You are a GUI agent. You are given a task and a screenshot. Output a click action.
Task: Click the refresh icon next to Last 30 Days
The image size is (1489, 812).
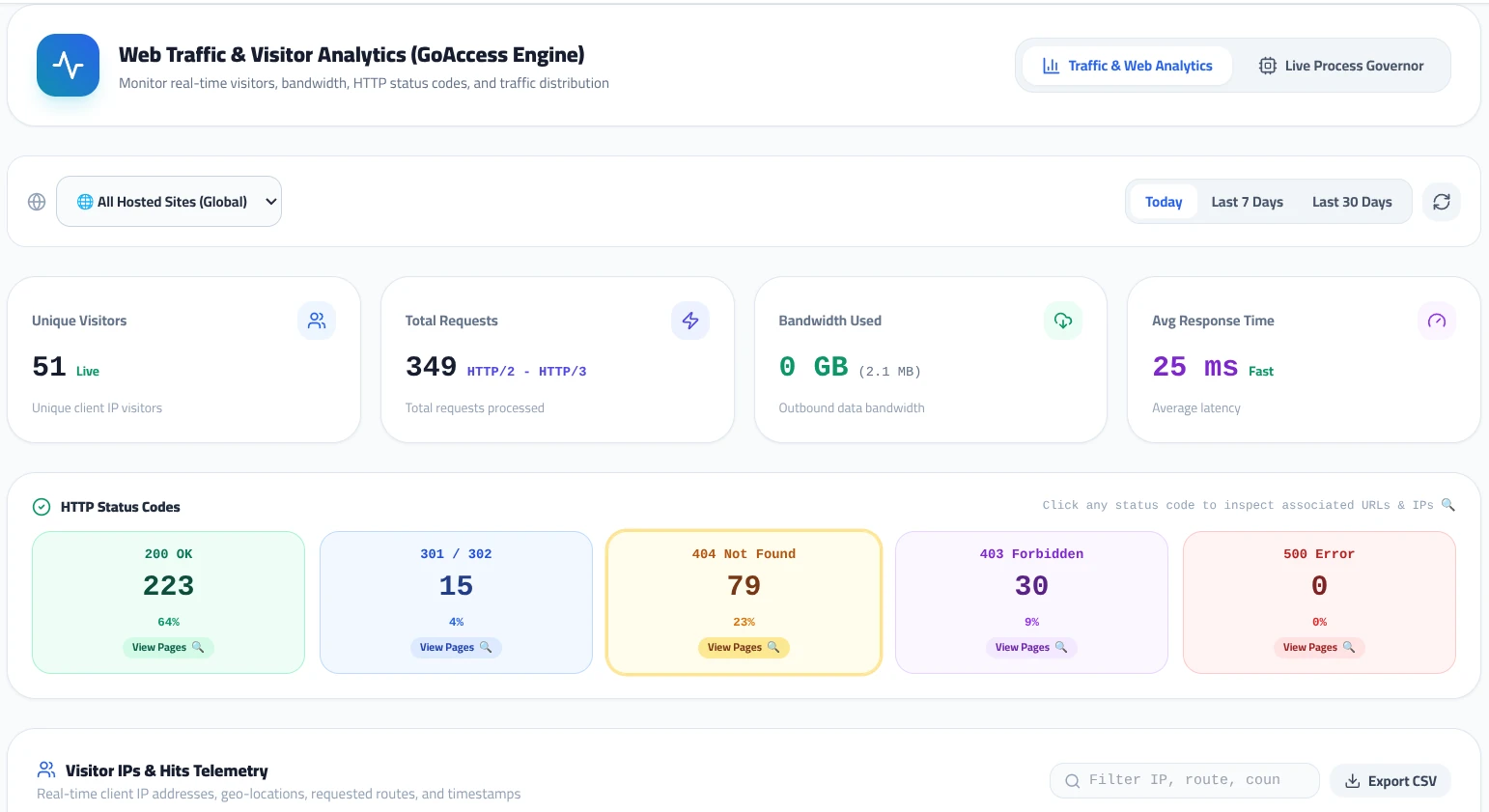1442,202
